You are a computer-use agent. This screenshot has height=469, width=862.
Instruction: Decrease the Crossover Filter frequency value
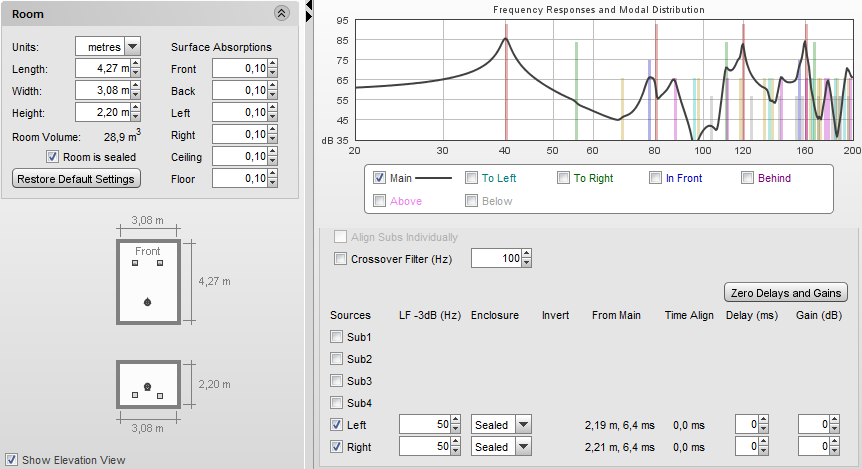[527, 264]
